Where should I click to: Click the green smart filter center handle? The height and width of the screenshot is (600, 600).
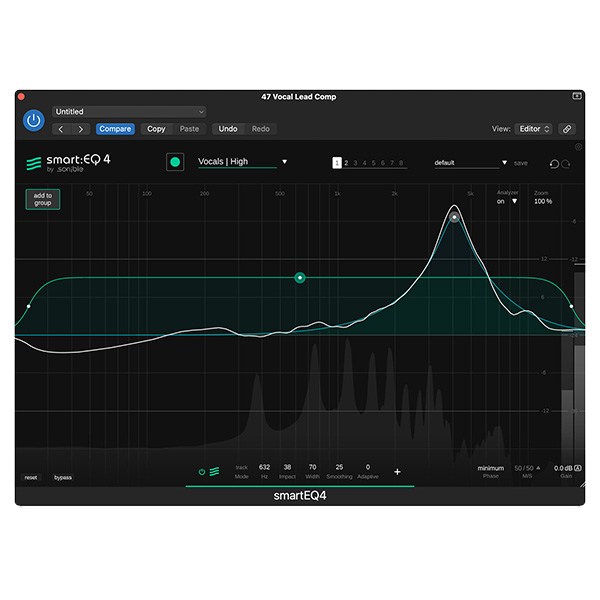(300, 278)
